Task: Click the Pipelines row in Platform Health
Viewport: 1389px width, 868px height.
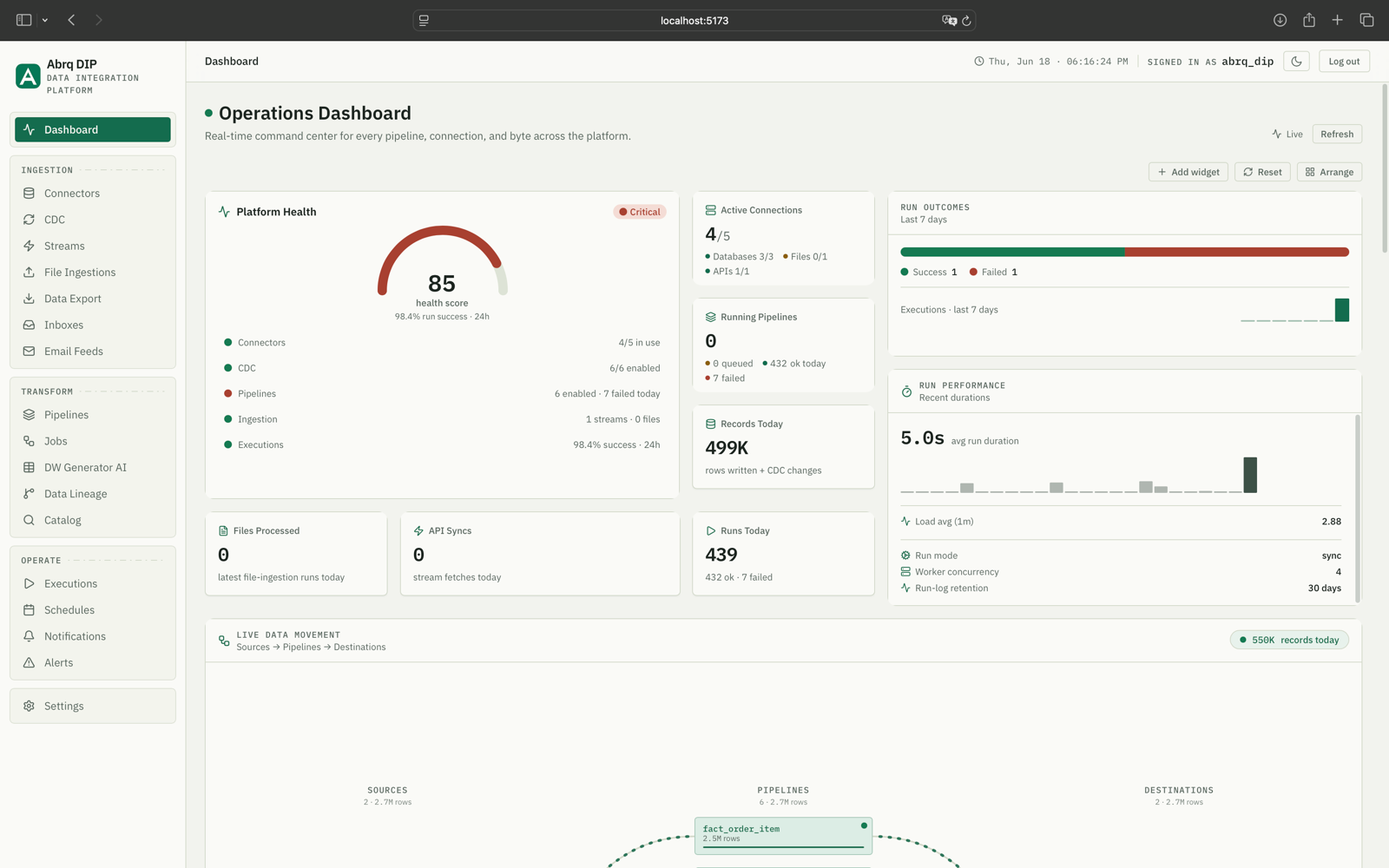Action: pyautogui.click(x=442, y=393)
